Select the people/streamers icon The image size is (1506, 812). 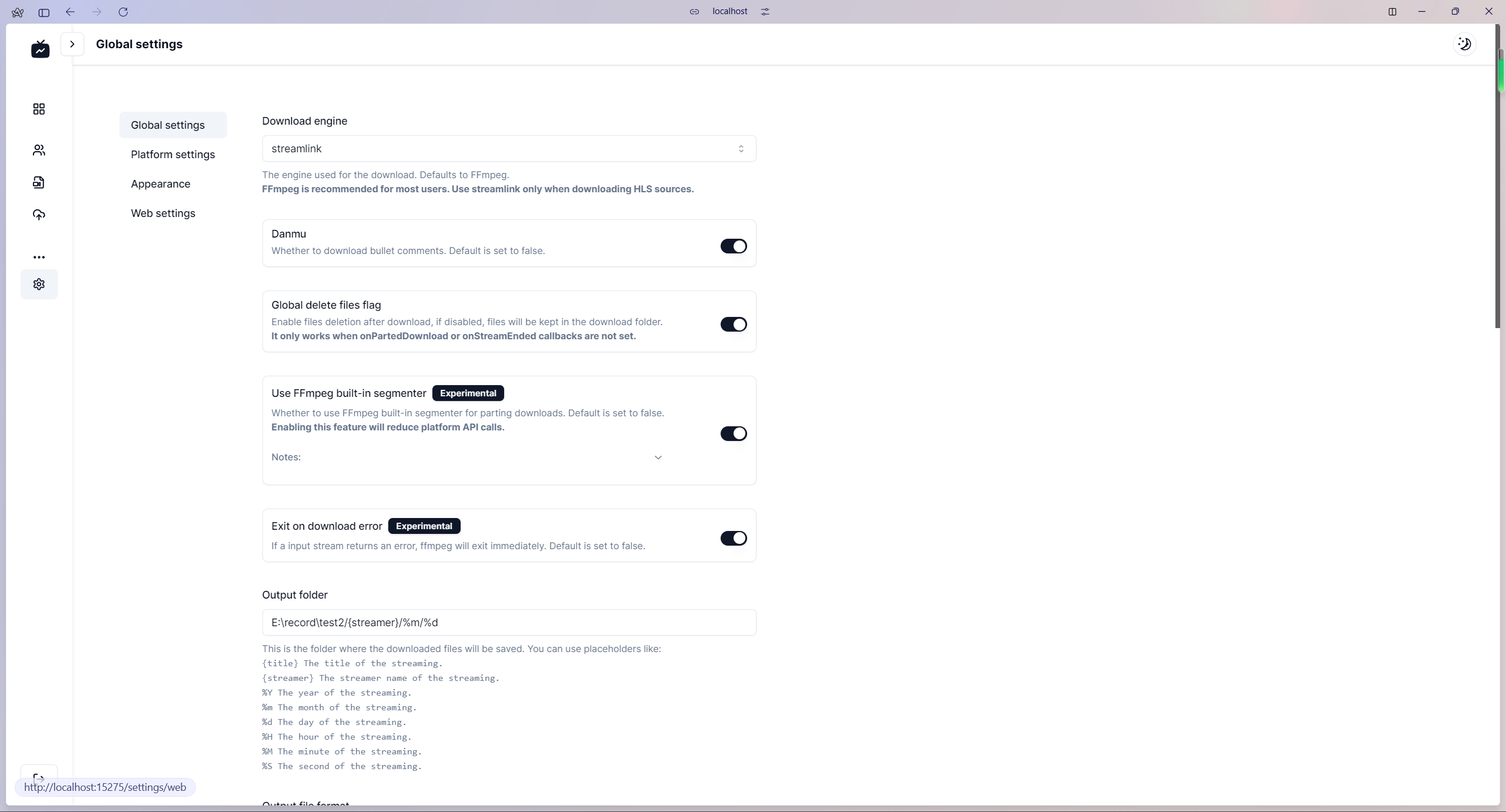40,150
